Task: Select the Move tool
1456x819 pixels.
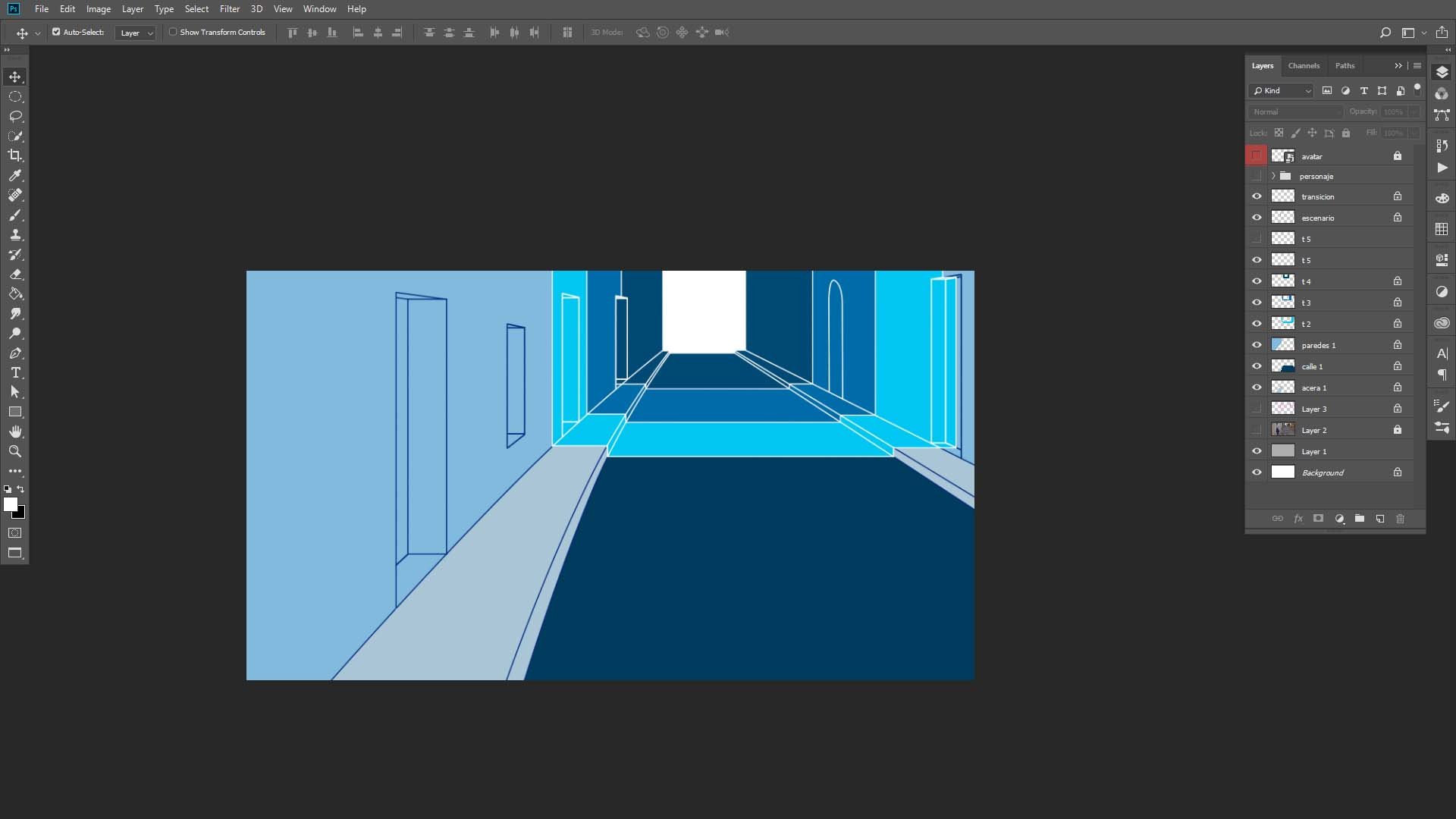Action: (x=15, y=77)
